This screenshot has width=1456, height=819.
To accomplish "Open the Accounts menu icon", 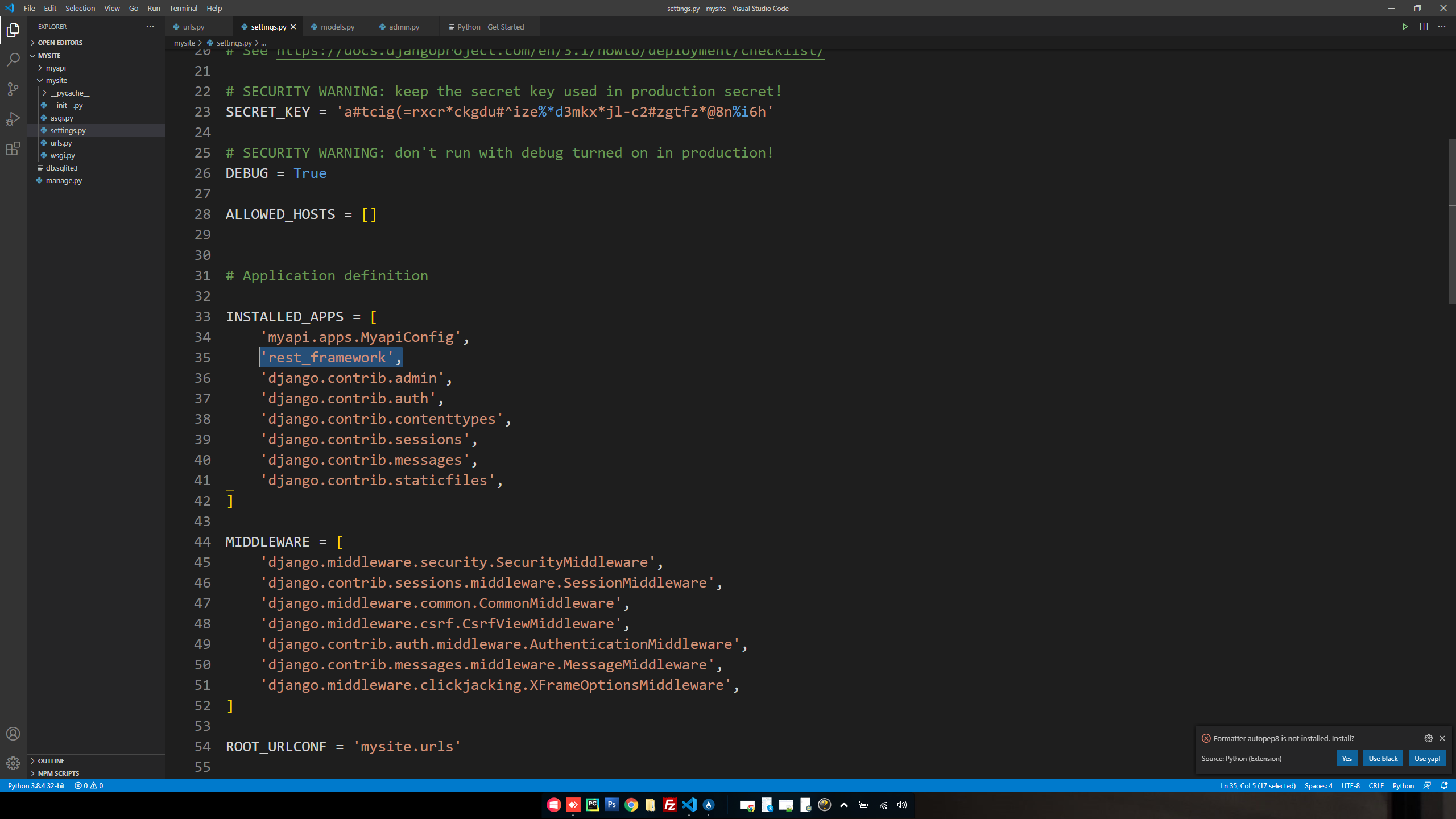I will 13,734.
